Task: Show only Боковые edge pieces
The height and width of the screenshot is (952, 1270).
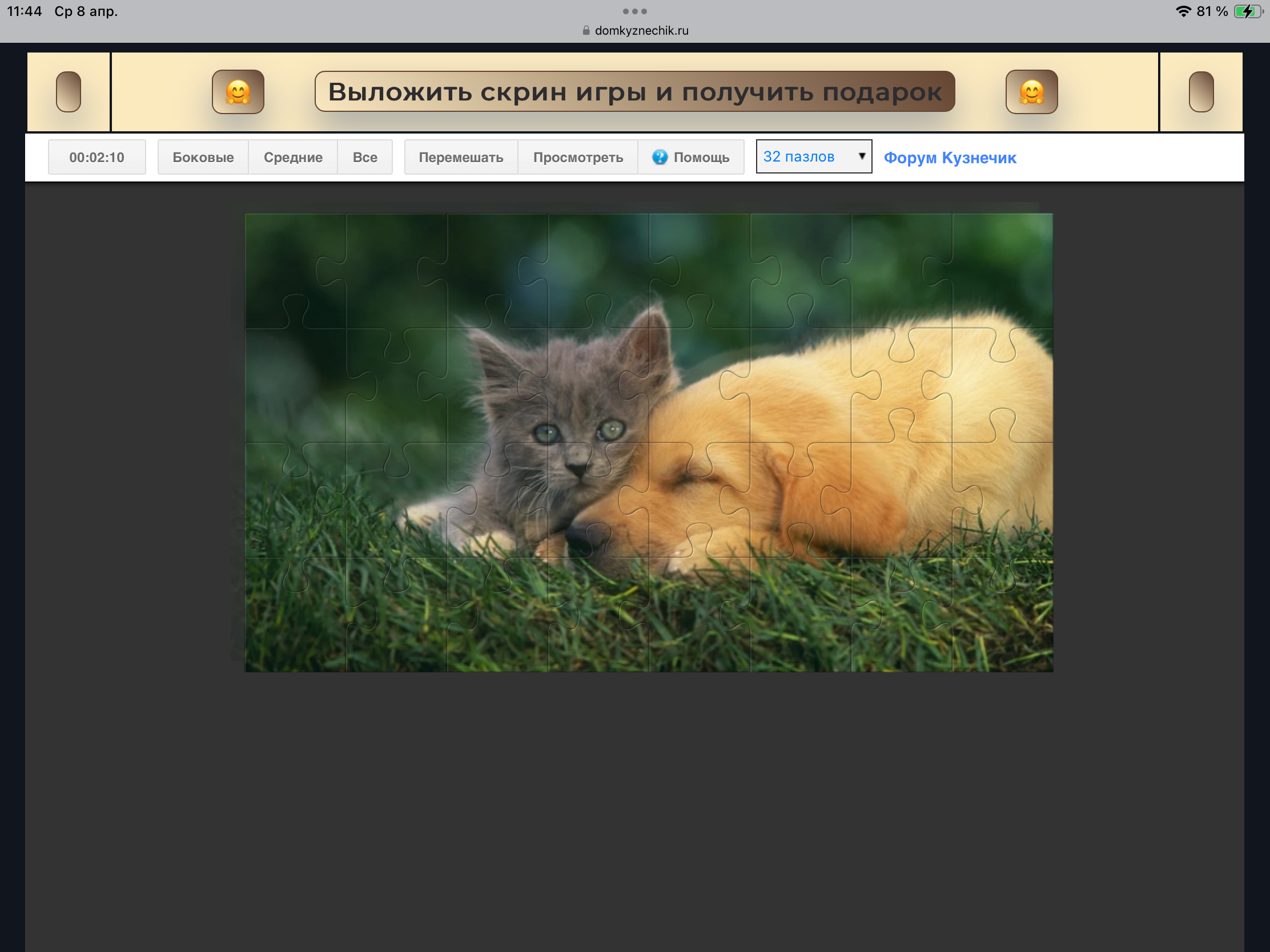Action: [x=203, y=157]
